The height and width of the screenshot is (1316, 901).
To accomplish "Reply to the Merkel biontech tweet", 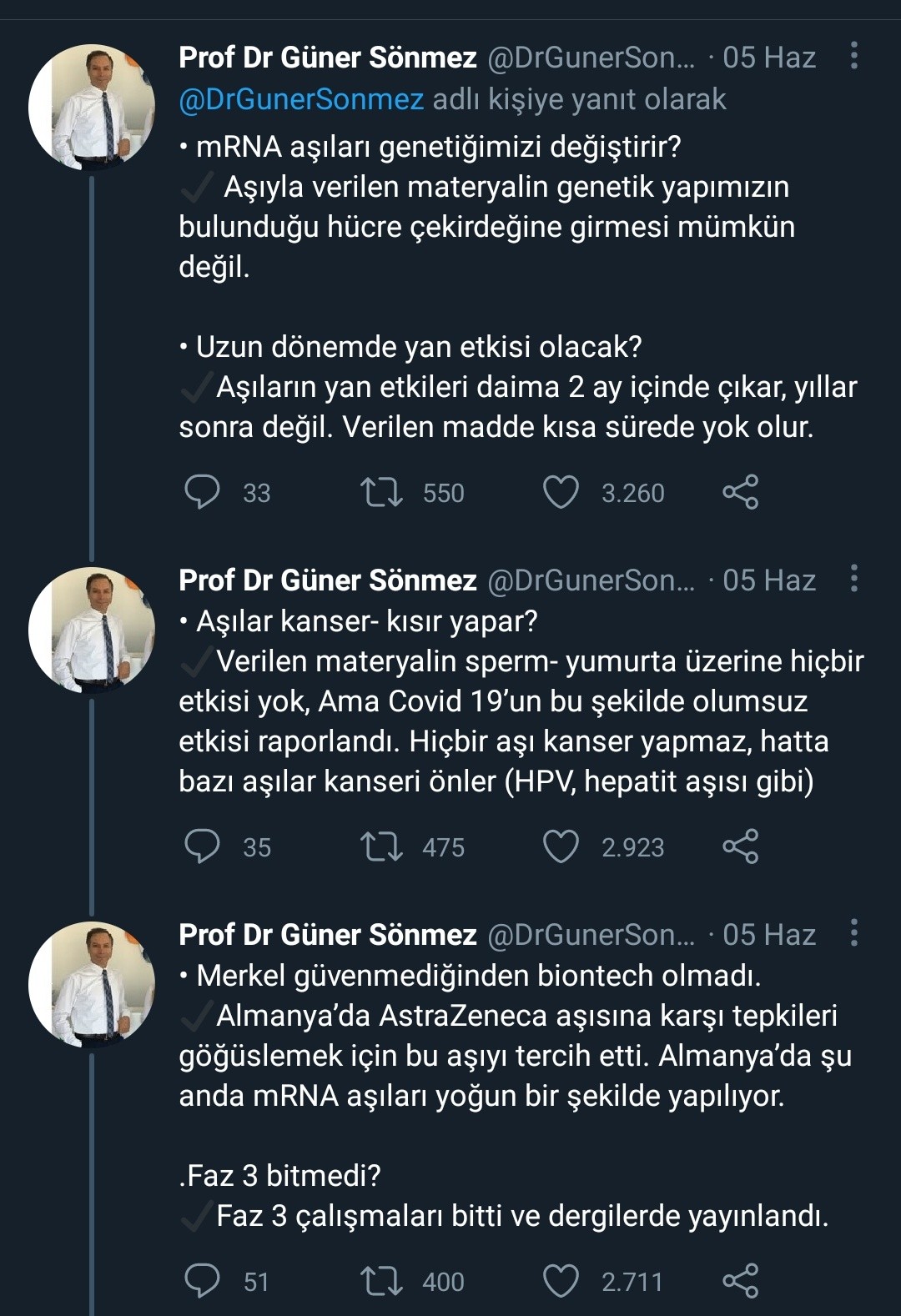I will 202,1280.
